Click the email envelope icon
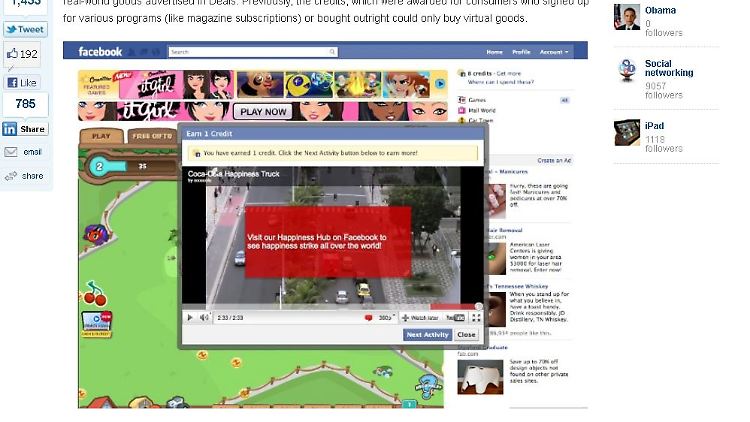This screenshot has height=422, width=750. tap(11, 152)
